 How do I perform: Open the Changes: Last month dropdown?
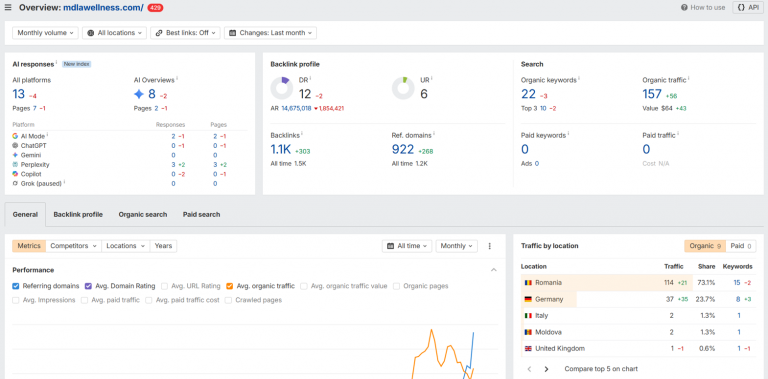tap(270, 33)
